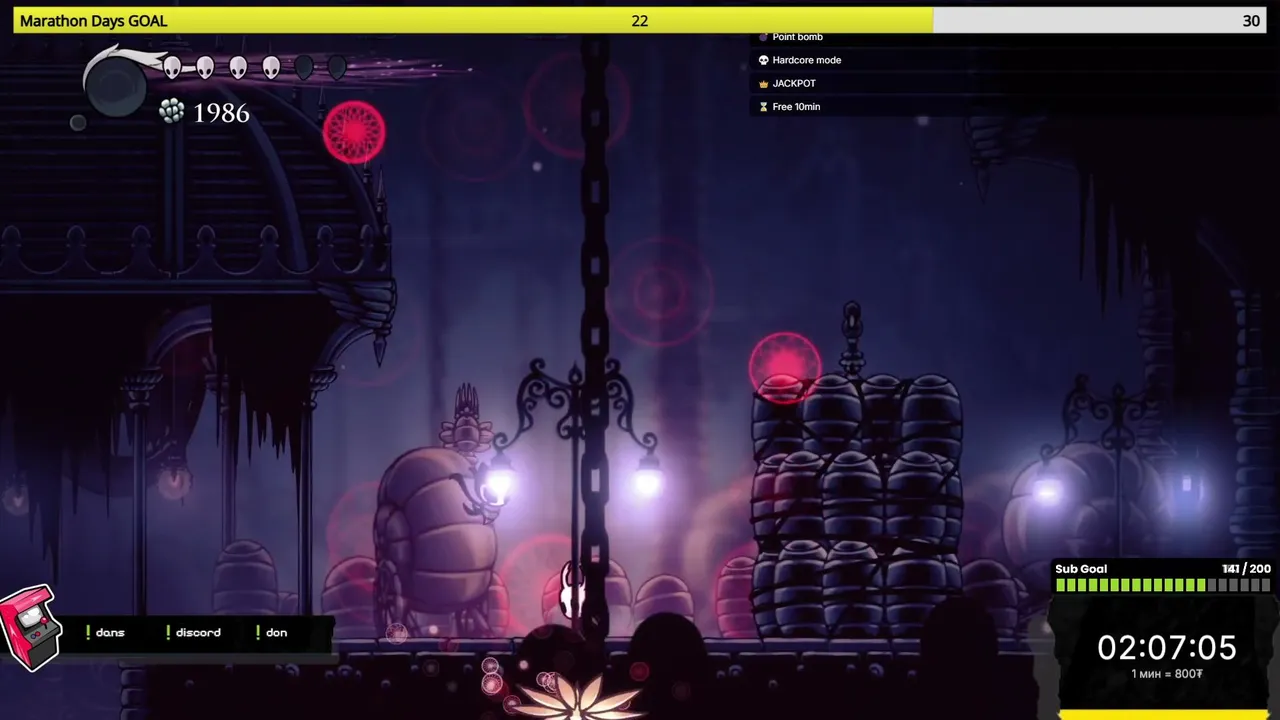Screen dimensions: 1280x720
Task: Click the large soul vessel orb
Action: tap(117, 86)
